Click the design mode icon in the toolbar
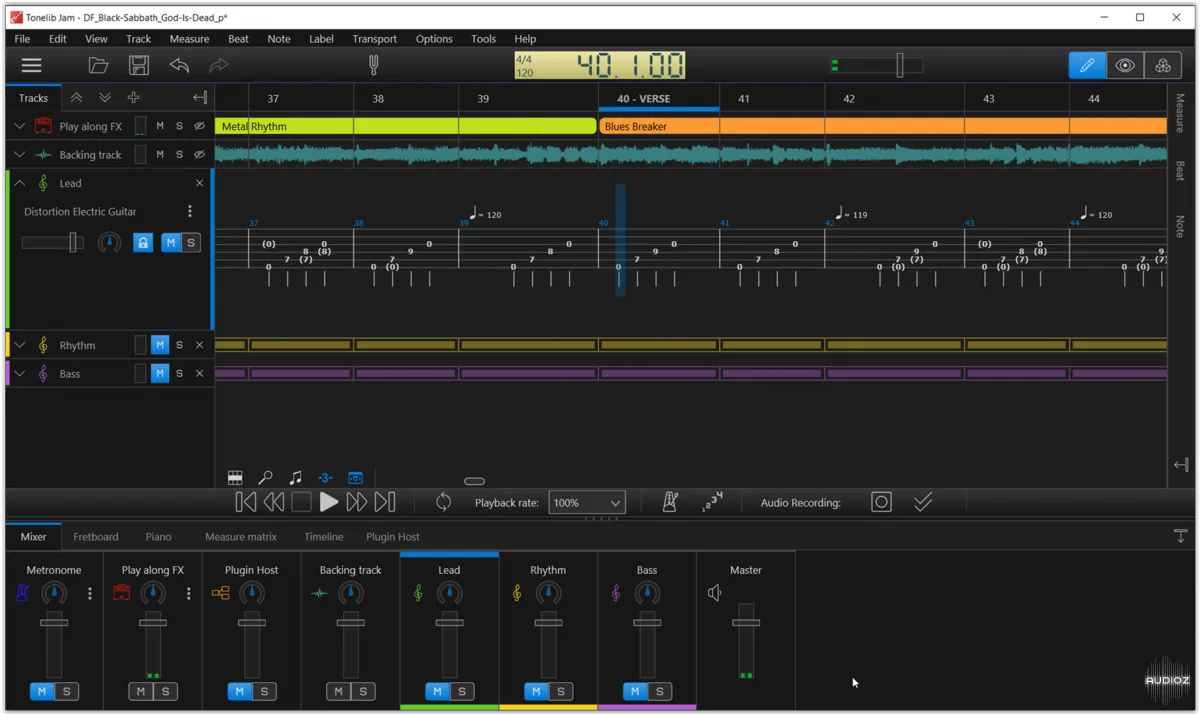The image size is (1200, 715). pyautogui.click(x=1162, y=65)
